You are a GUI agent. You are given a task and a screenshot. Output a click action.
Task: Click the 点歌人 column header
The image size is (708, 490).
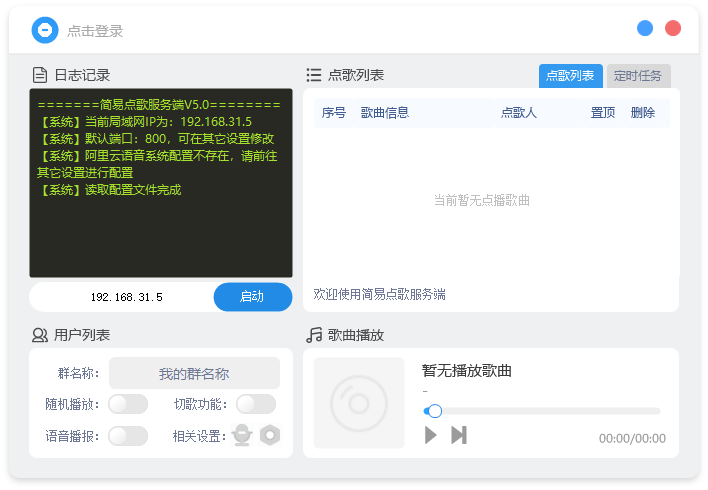(519, 112)
